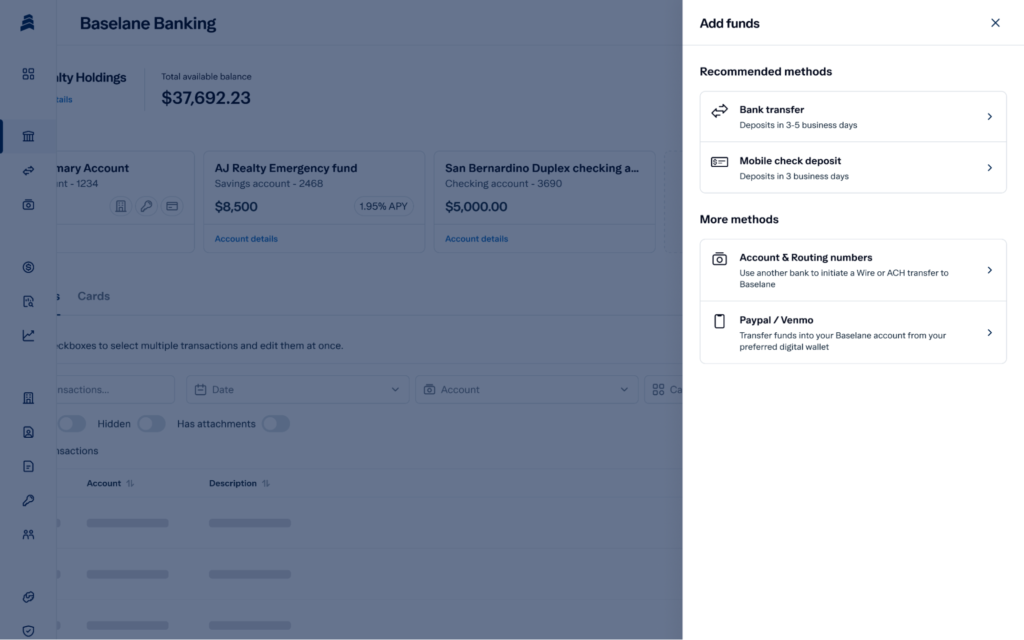Click the Paypal / Venmo phone icon
Image resolution: width=1024 pixels, height=640 pixels.
click(720, 321)
